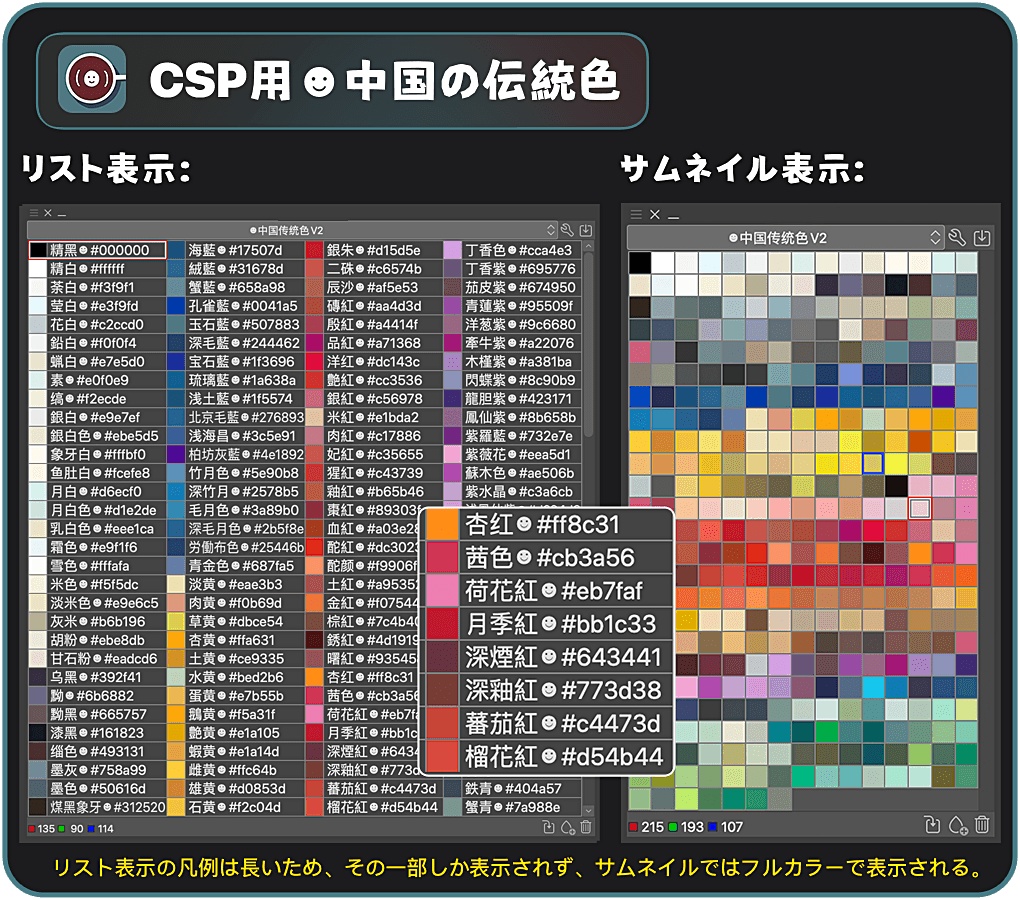This screenshot has width=1020, height=900.
Task: Select enlarged 荷花紅 #eb7faf entry
Action: [x=548, y=591]
